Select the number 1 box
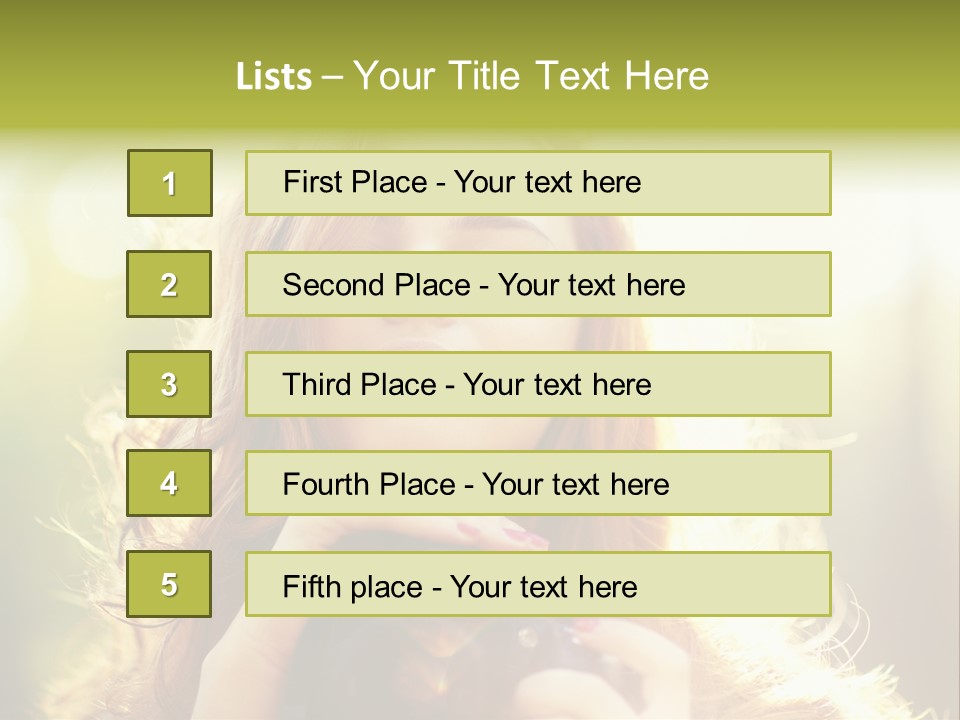This screenshot has width=960, height=720. (170, 183)
